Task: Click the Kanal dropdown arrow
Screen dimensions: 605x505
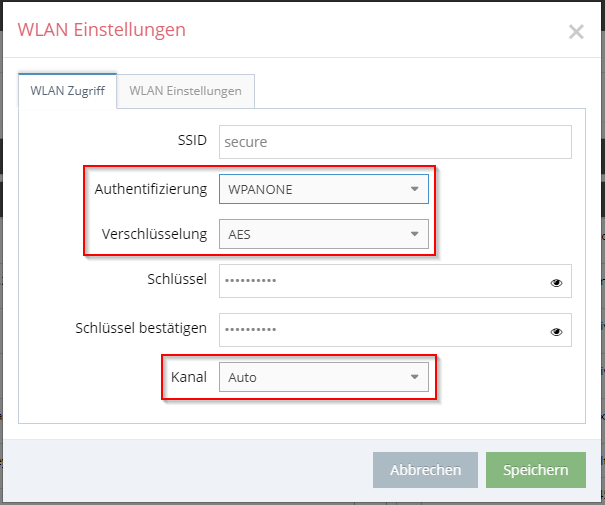Action: click(414, 377)
